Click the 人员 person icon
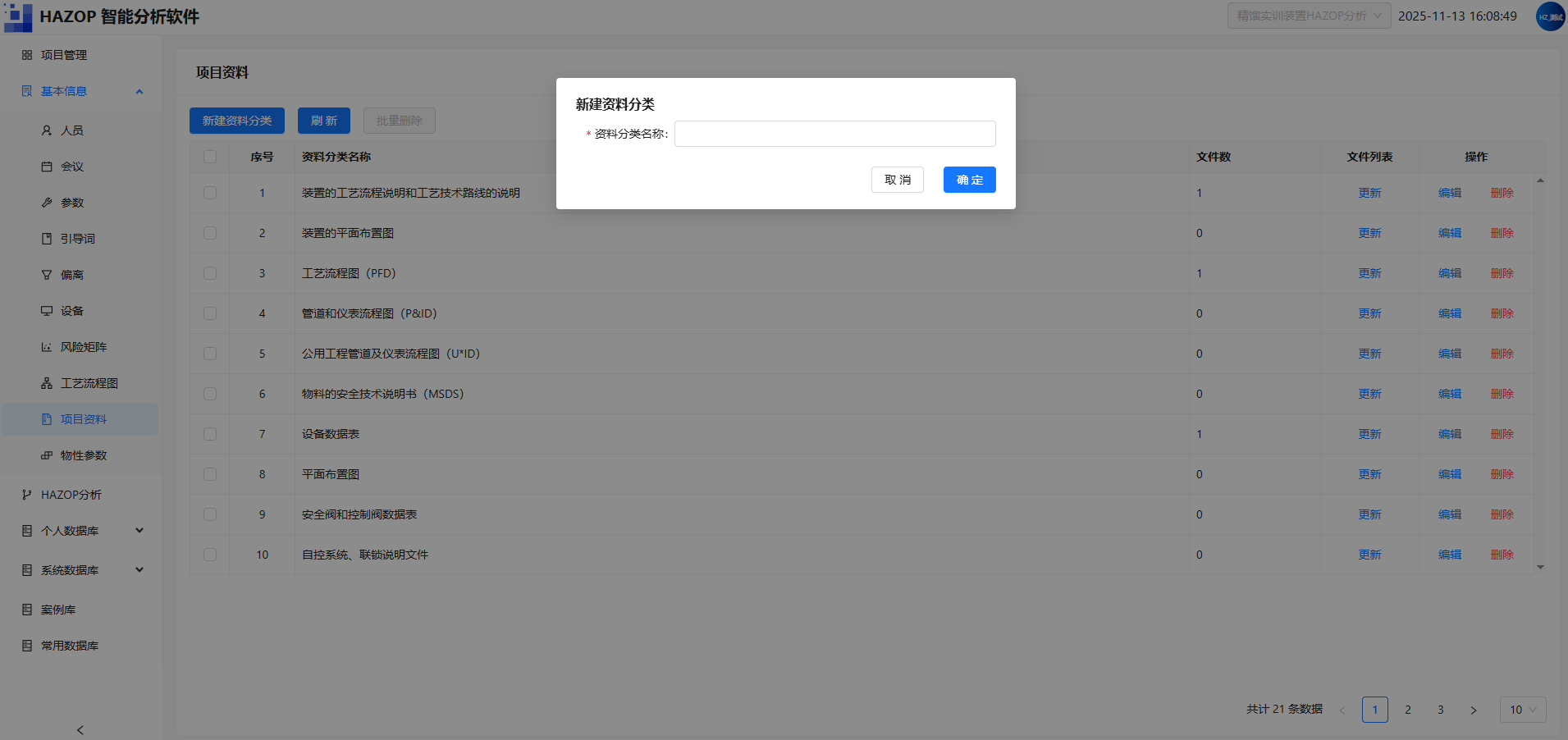The image size is (1568, 740). point(47,130)
